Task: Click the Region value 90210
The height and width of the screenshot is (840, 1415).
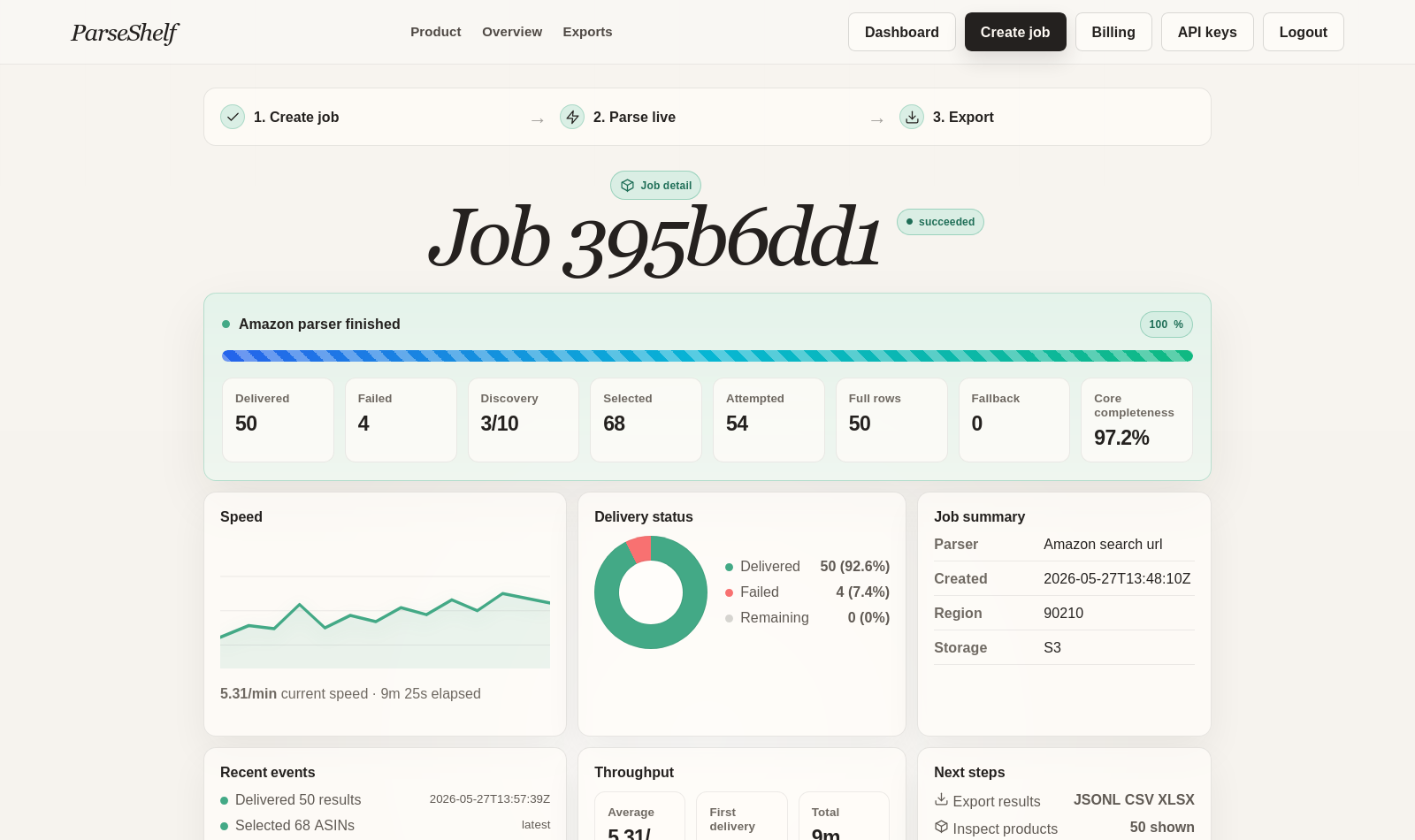Action: (x=1063, y=614)
